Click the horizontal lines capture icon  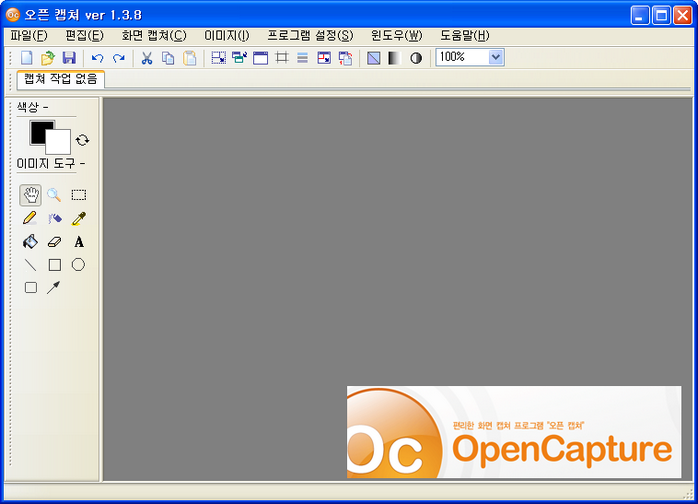303,58
